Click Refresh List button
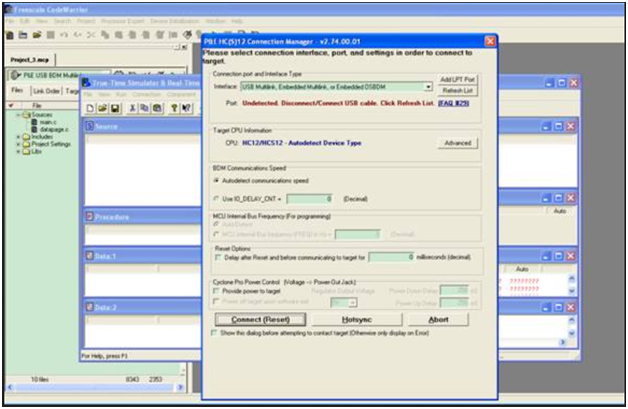The image size is (628, 409). point(457,91)
